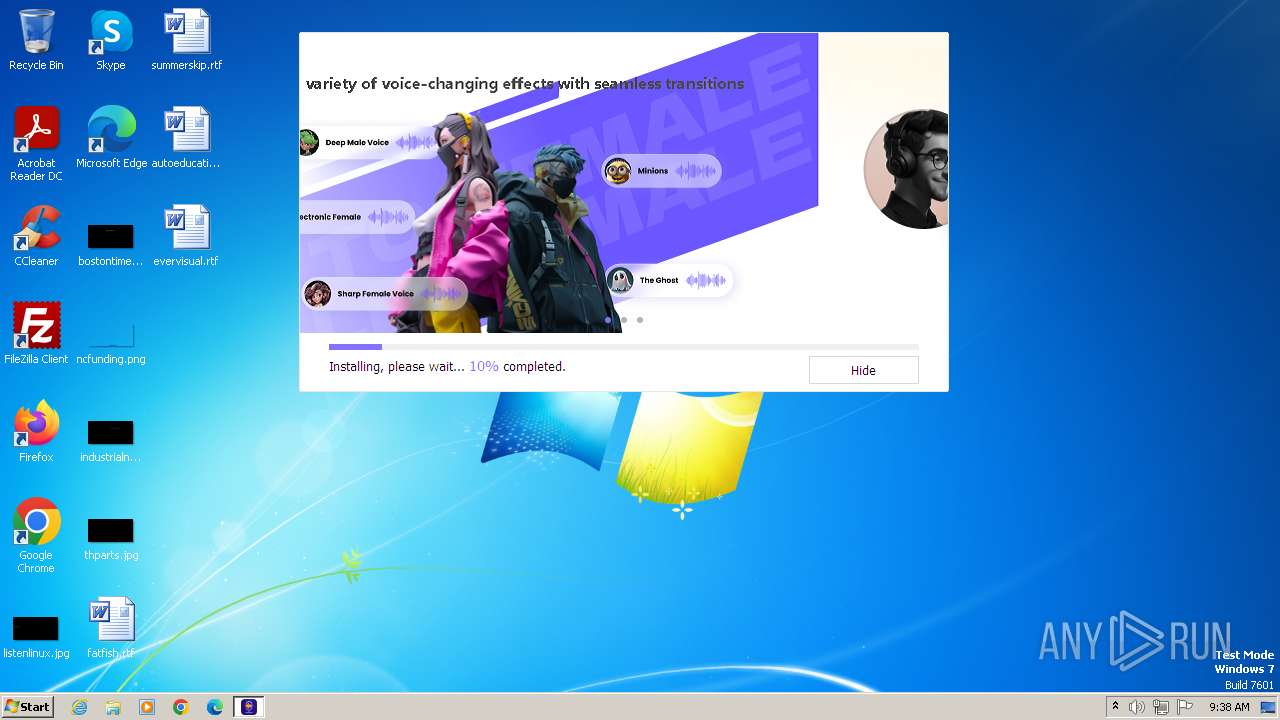Open the Firefox desktop shortcut
Screen dimensions: 1280x720
[x=36, y=432]
